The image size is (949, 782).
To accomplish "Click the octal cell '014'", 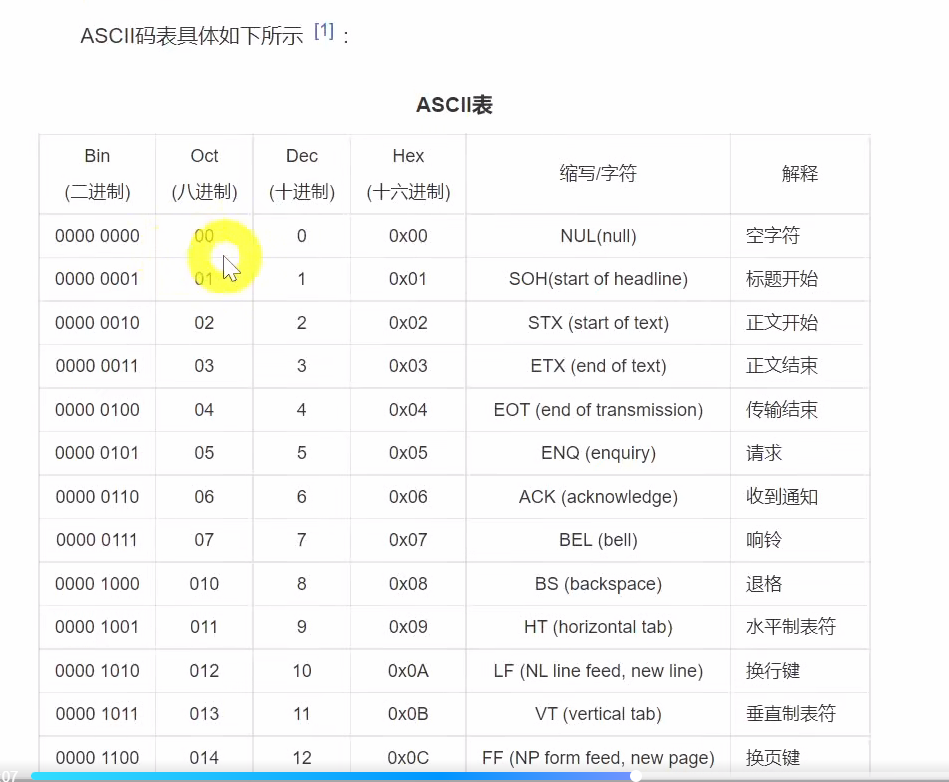I will point(204,757).
